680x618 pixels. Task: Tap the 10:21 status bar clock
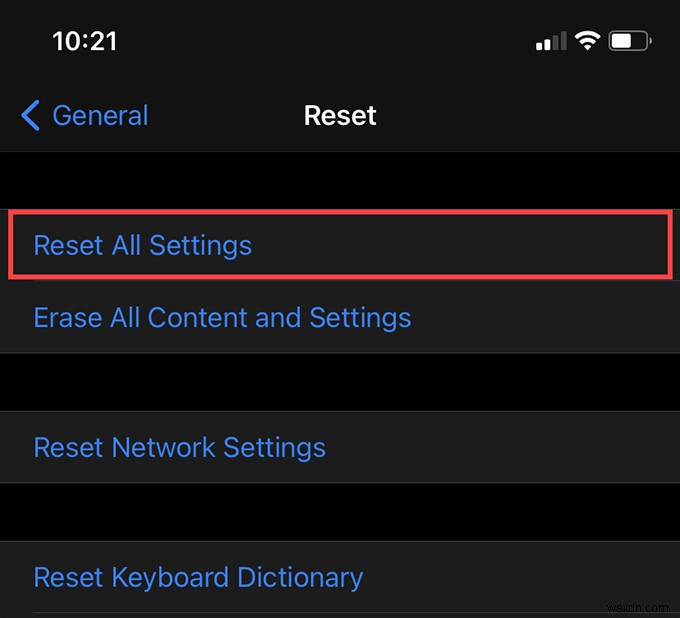point(84,41)
